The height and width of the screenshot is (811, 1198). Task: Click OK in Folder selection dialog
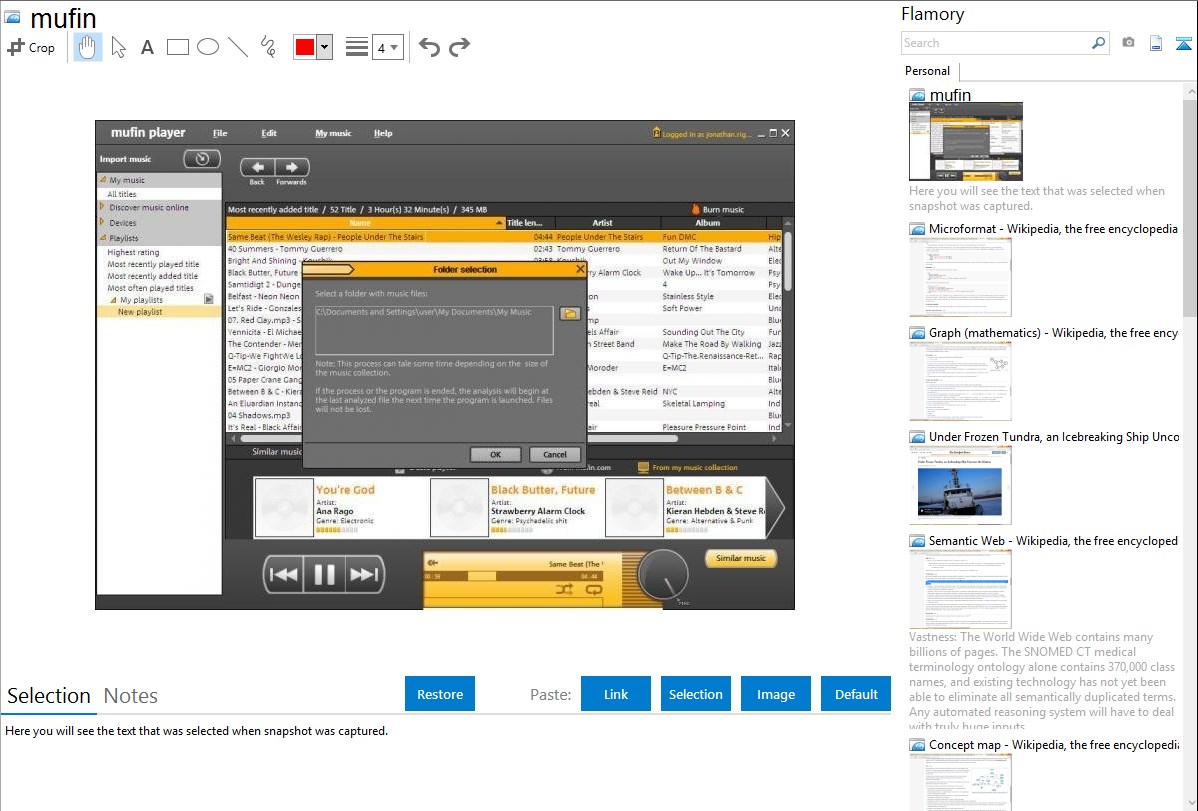tap(495, 454)
